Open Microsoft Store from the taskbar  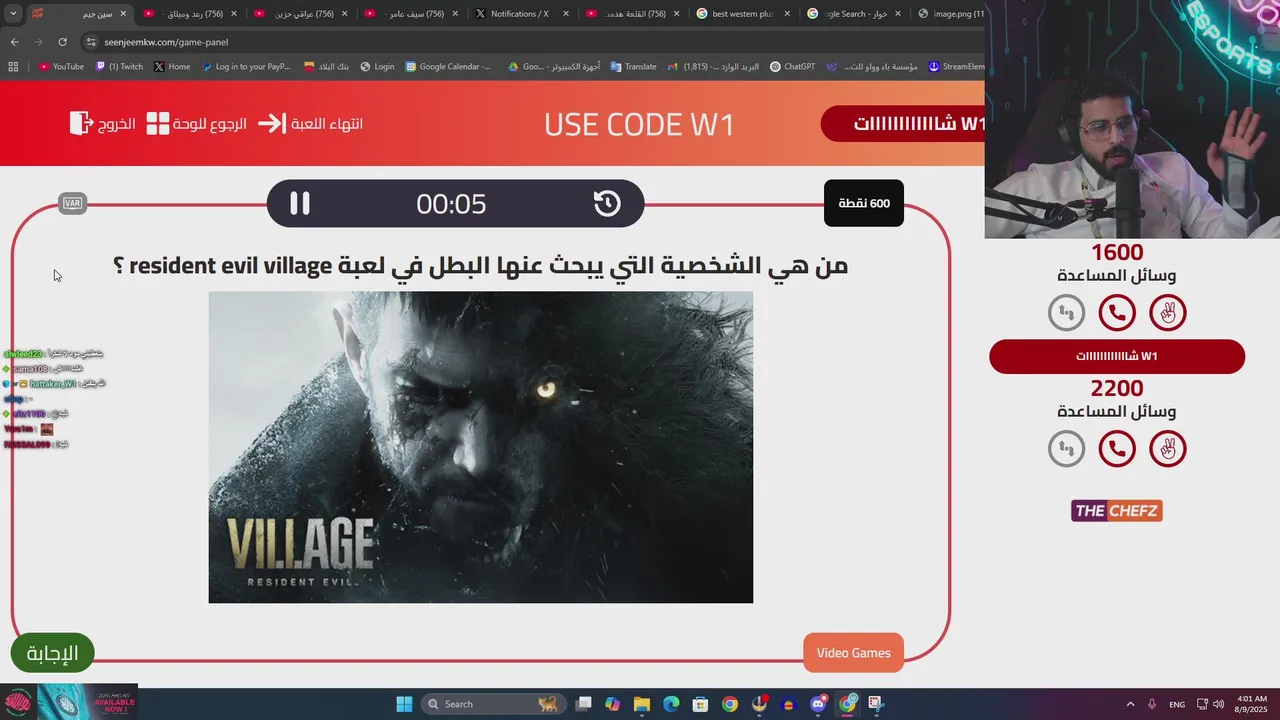(701, 704)
